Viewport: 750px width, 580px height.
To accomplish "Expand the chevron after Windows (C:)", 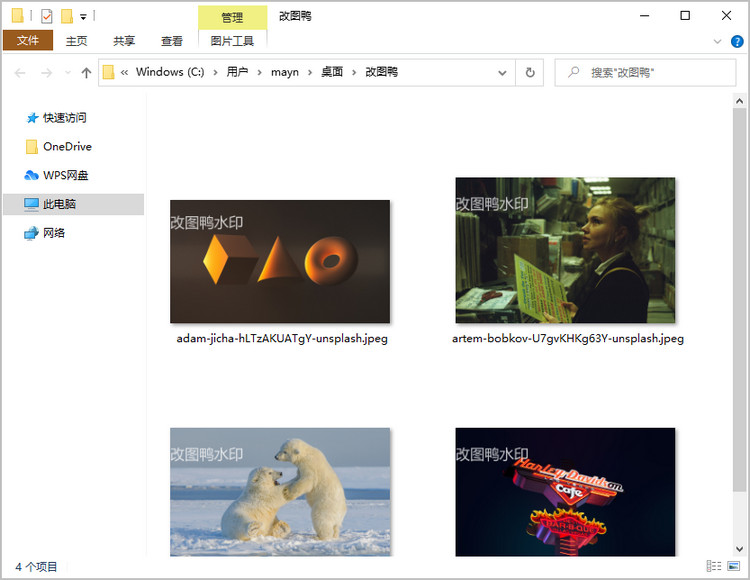I will click(215, 73).
